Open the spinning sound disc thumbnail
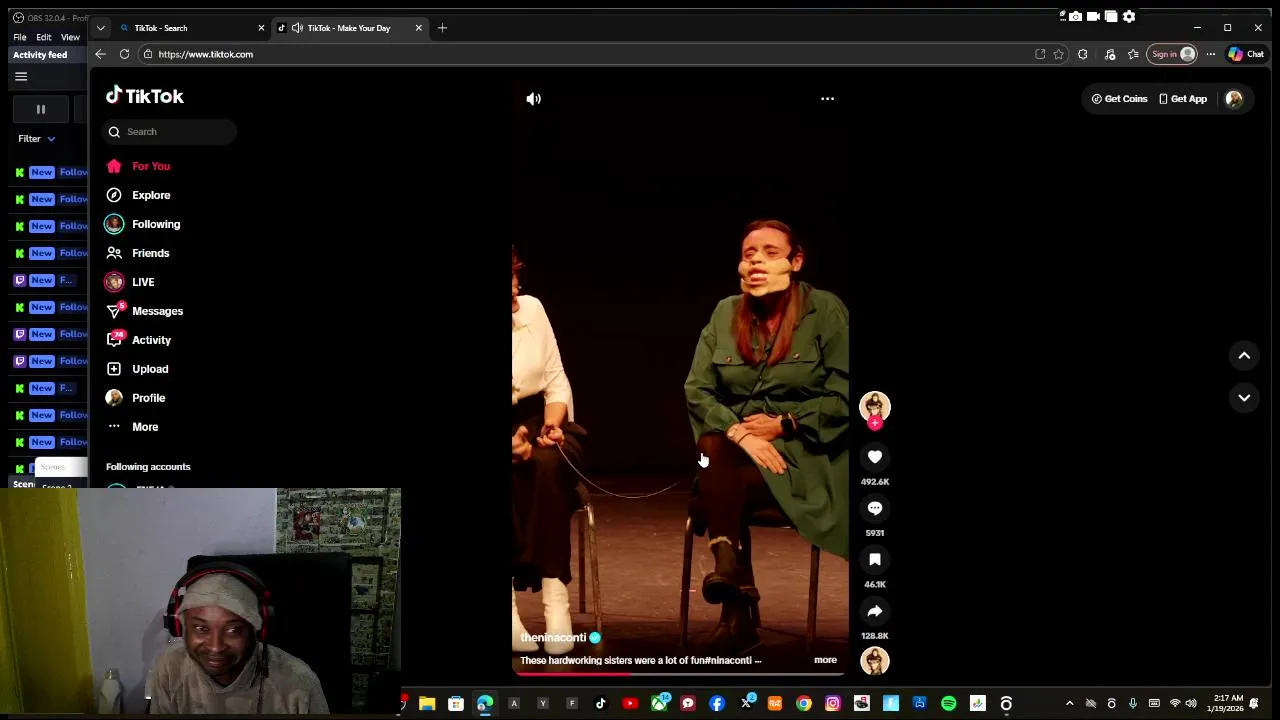Screen dimensions: 1280x720 click(x=875, y=661)
